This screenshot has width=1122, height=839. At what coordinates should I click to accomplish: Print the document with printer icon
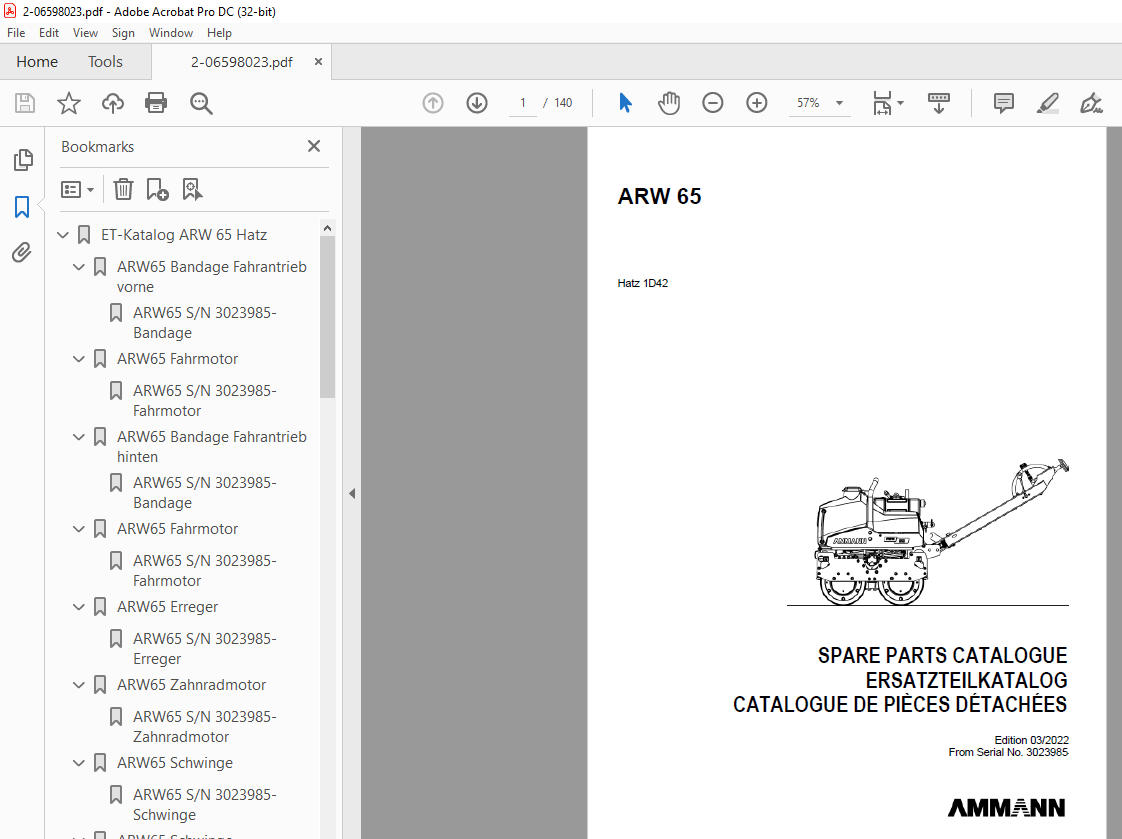coord(156,103)
